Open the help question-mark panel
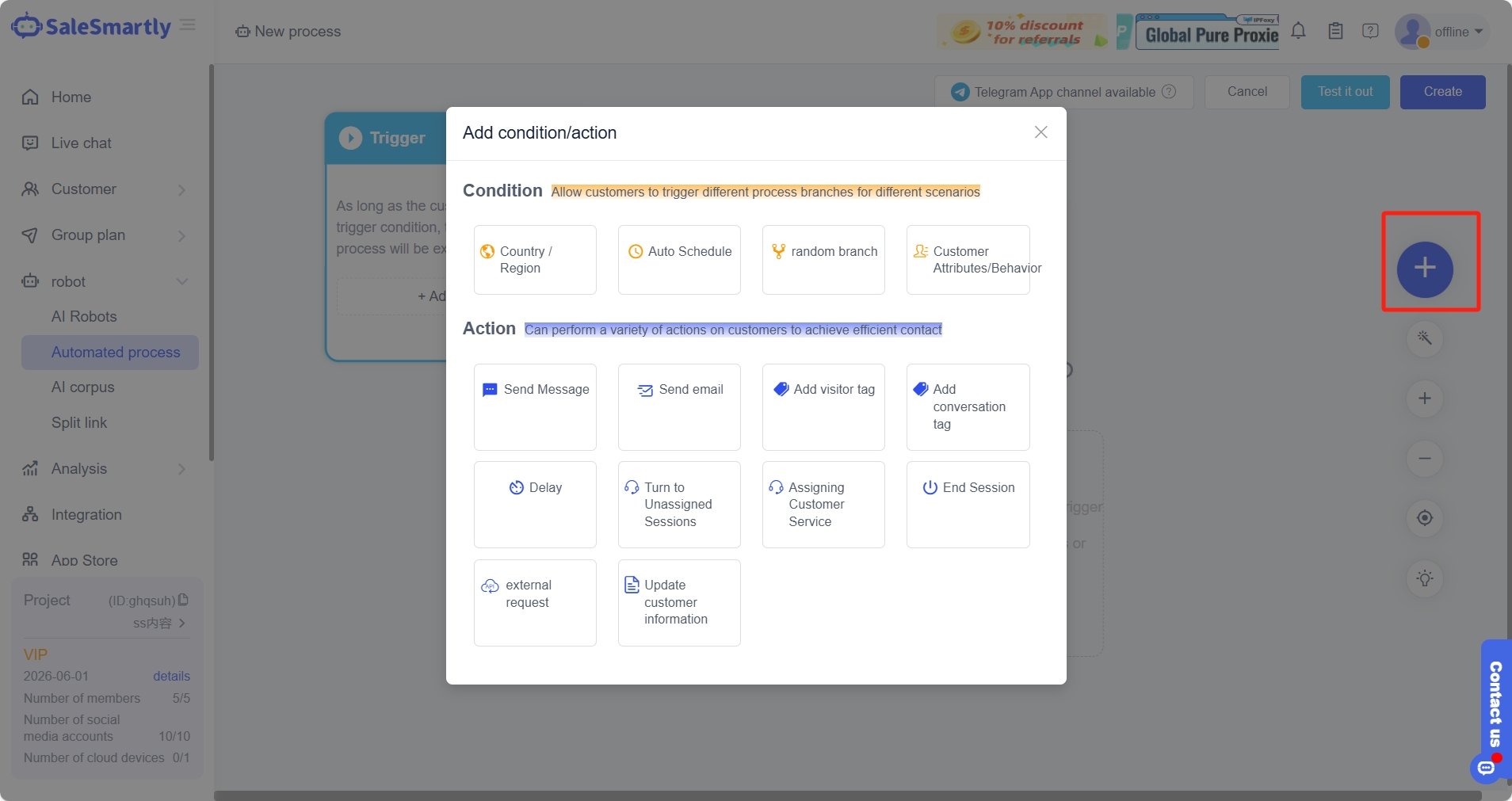The image size is (1512, 801). 1369,31
